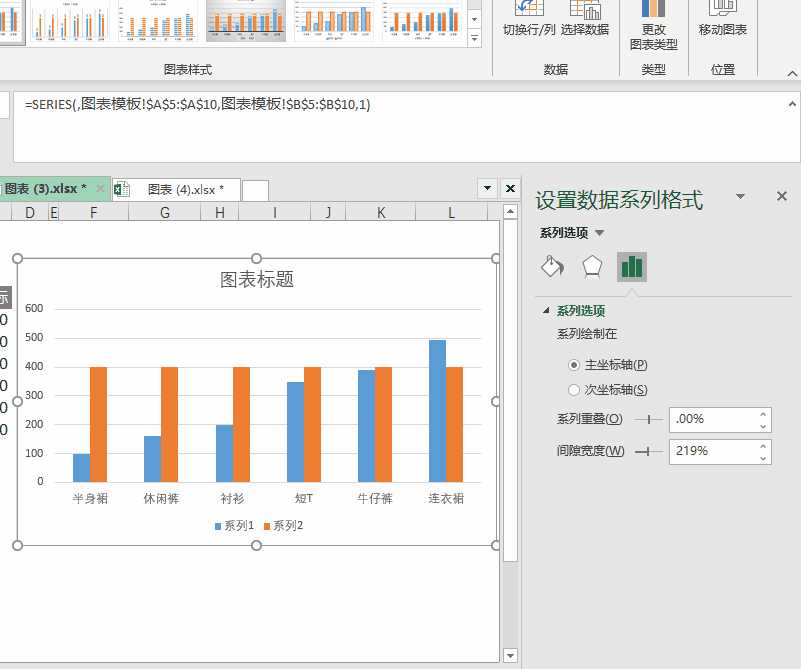Expand the 系列选项 dropdown under pane title
Screen dimensions: 801x669
600,233
